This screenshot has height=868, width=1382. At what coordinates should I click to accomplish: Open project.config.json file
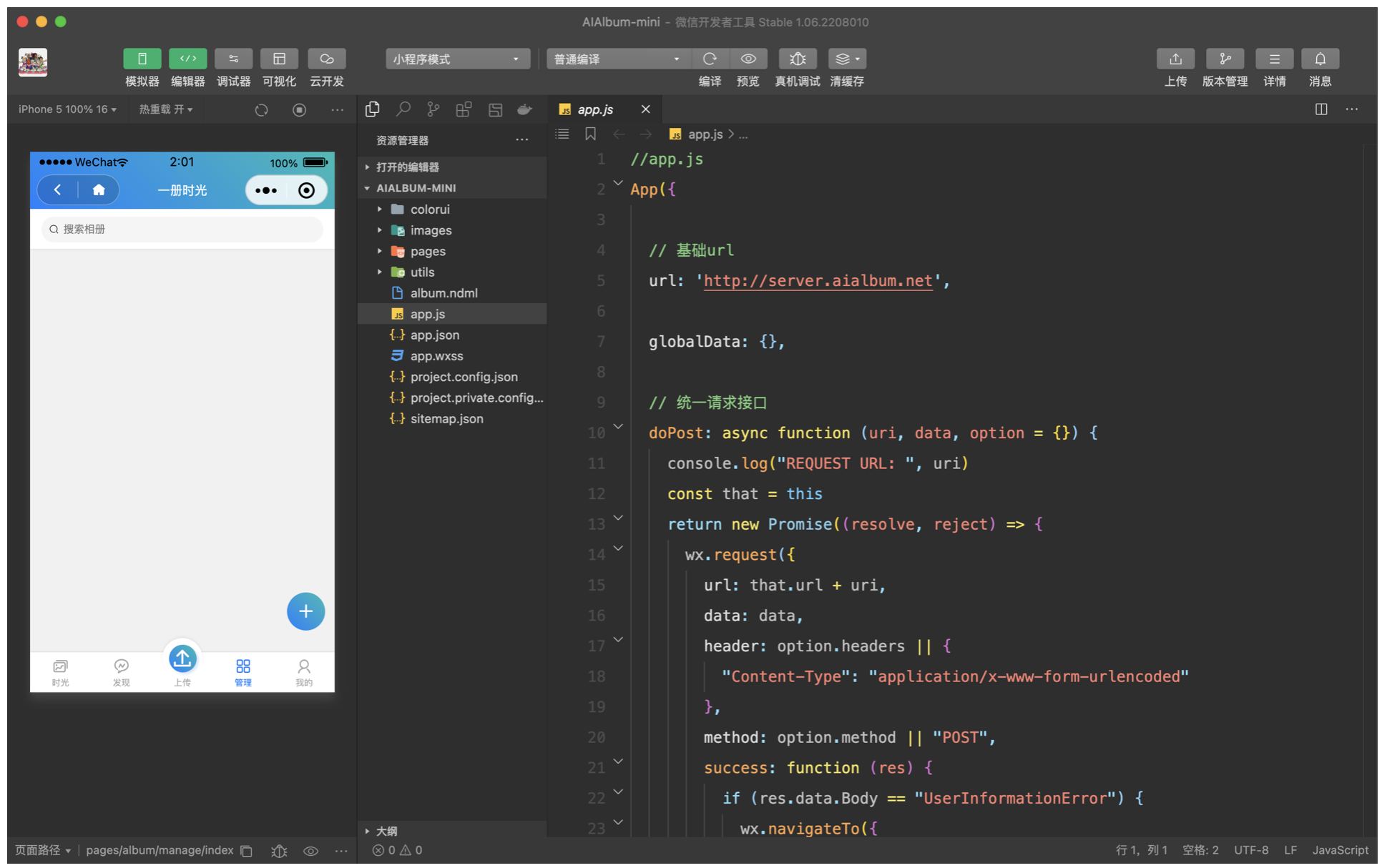point(452,377)
